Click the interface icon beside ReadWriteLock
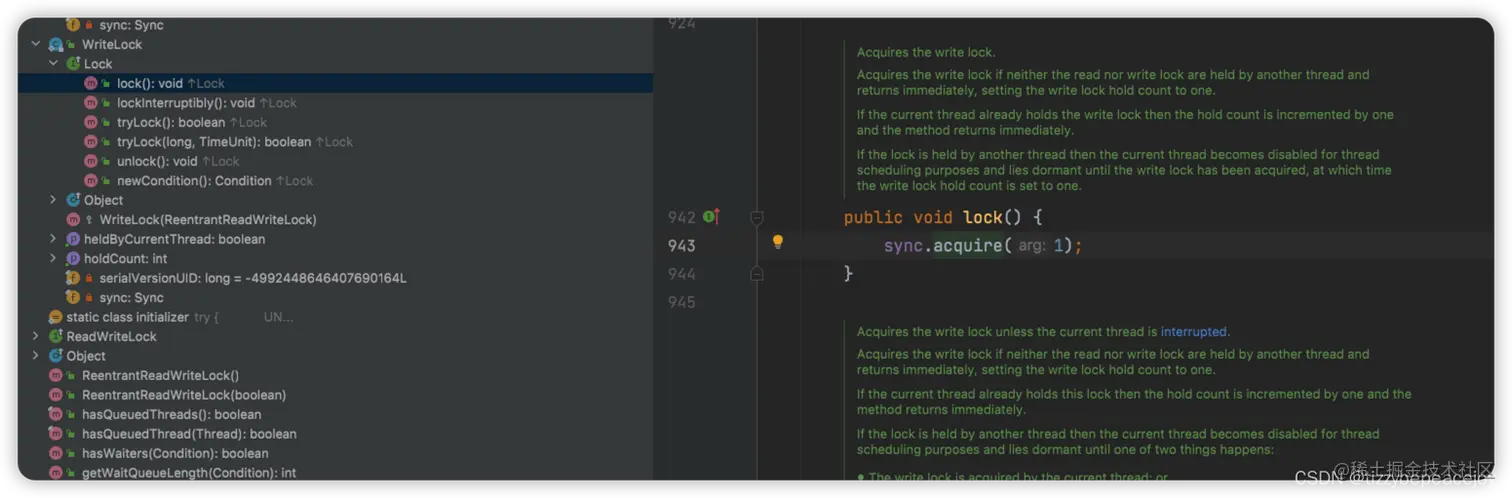This screenshot has height=498, width=1512. tap(56, 337)
